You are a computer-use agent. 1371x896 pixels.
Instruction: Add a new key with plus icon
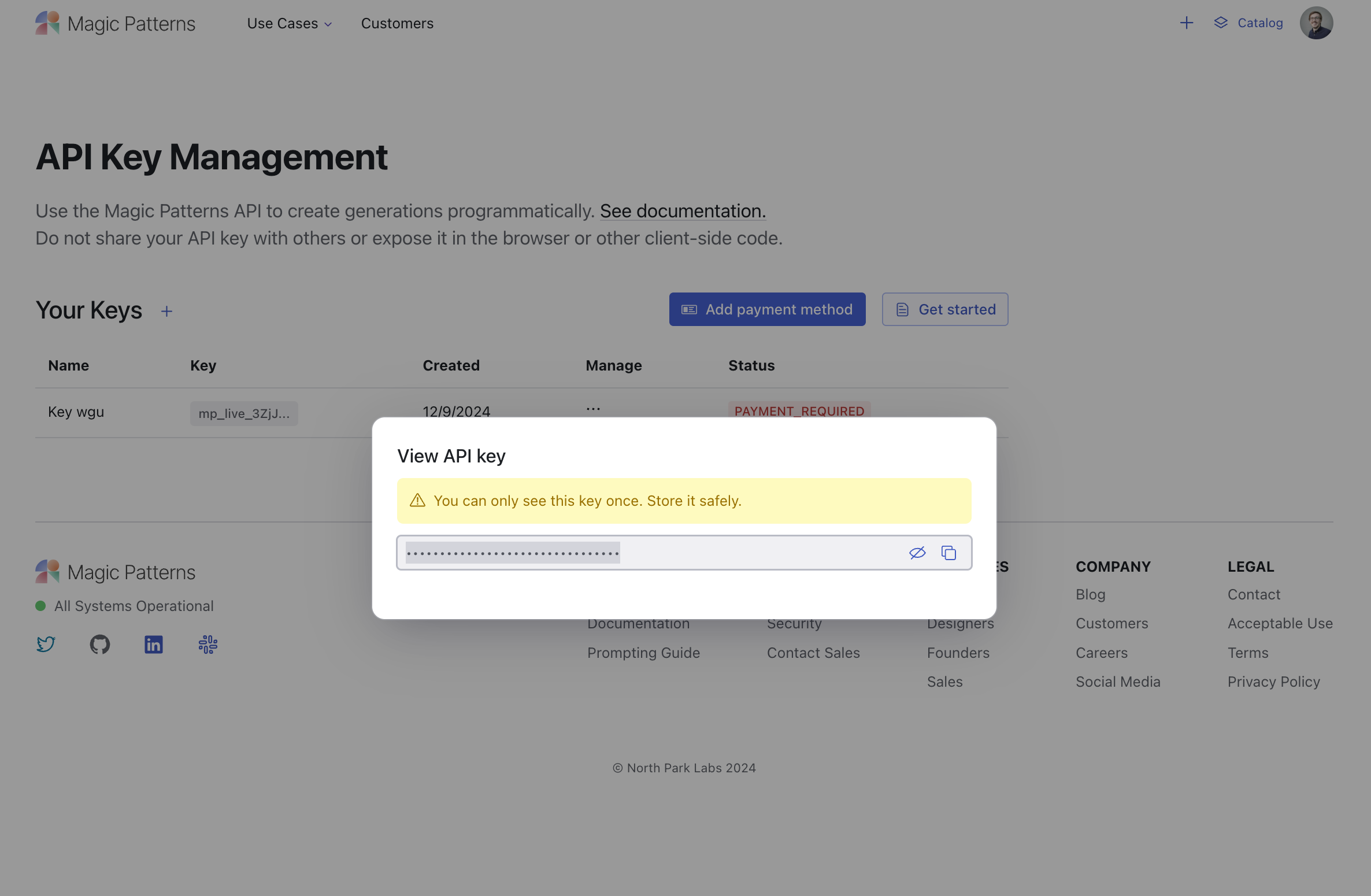tap(166, 312)
